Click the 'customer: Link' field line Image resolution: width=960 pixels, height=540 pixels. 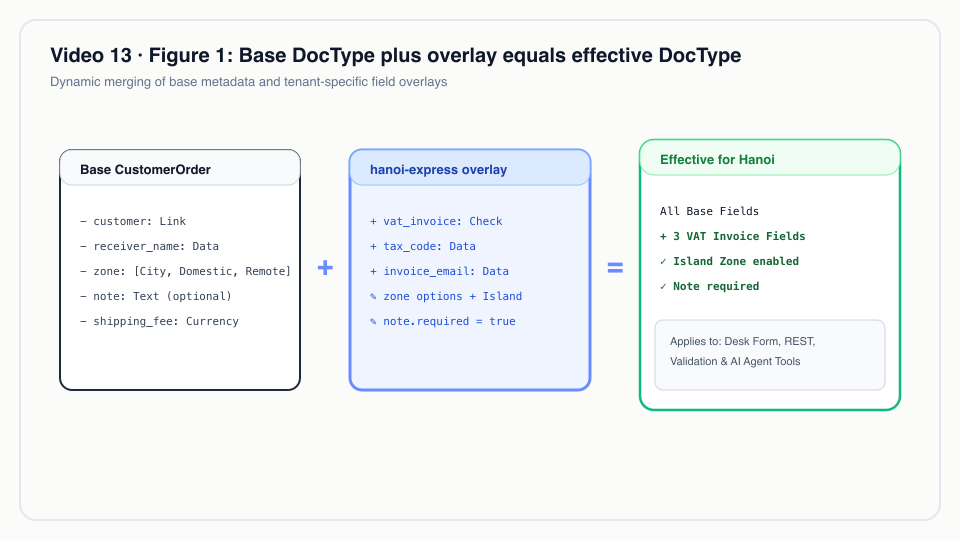pos(133,222)
